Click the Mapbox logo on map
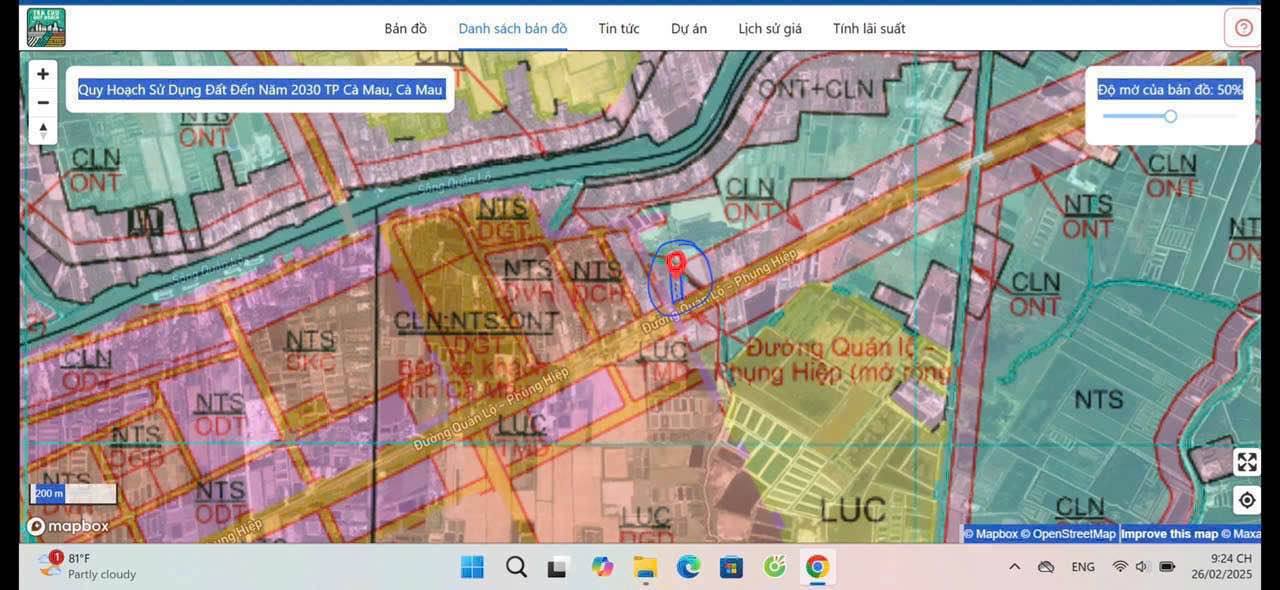This screenshot has height=590, width=1280. (x=67, y=526)
